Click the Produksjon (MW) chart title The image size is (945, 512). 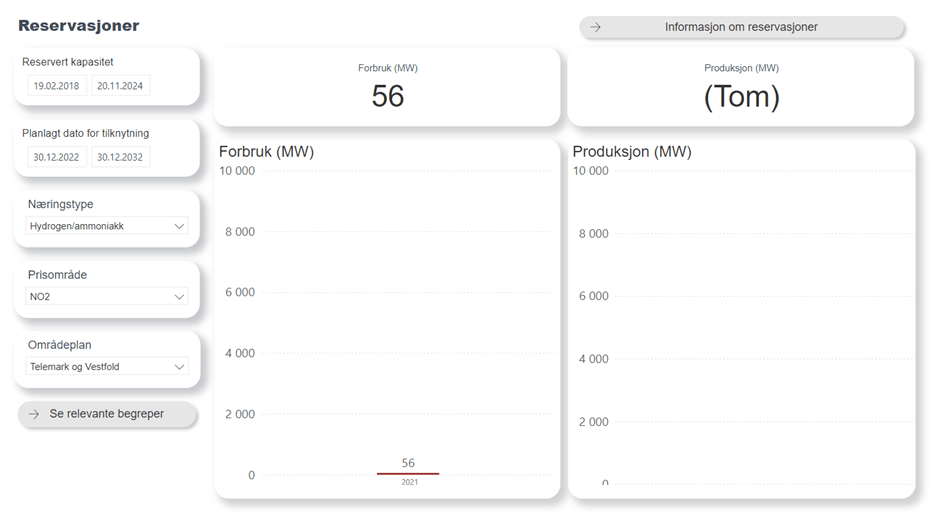632,152
